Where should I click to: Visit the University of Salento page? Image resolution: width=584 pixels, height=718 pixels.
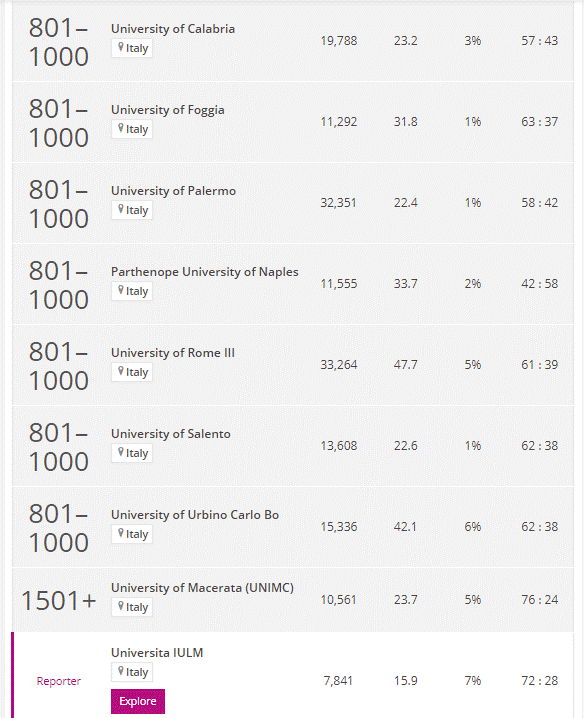point(170,434)
